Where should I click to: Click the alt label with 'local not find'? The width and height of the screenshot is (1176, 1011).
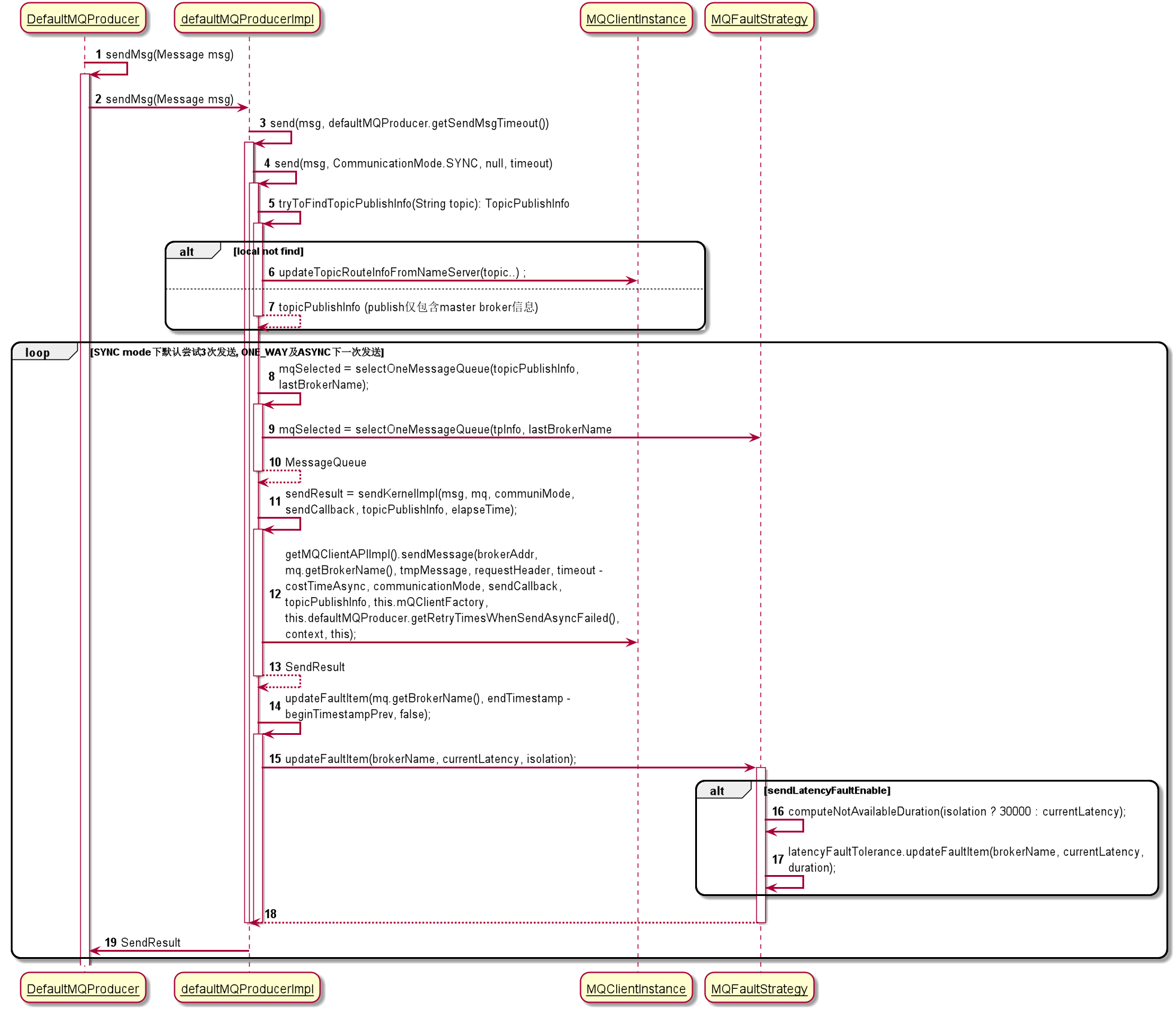point(187,252)
